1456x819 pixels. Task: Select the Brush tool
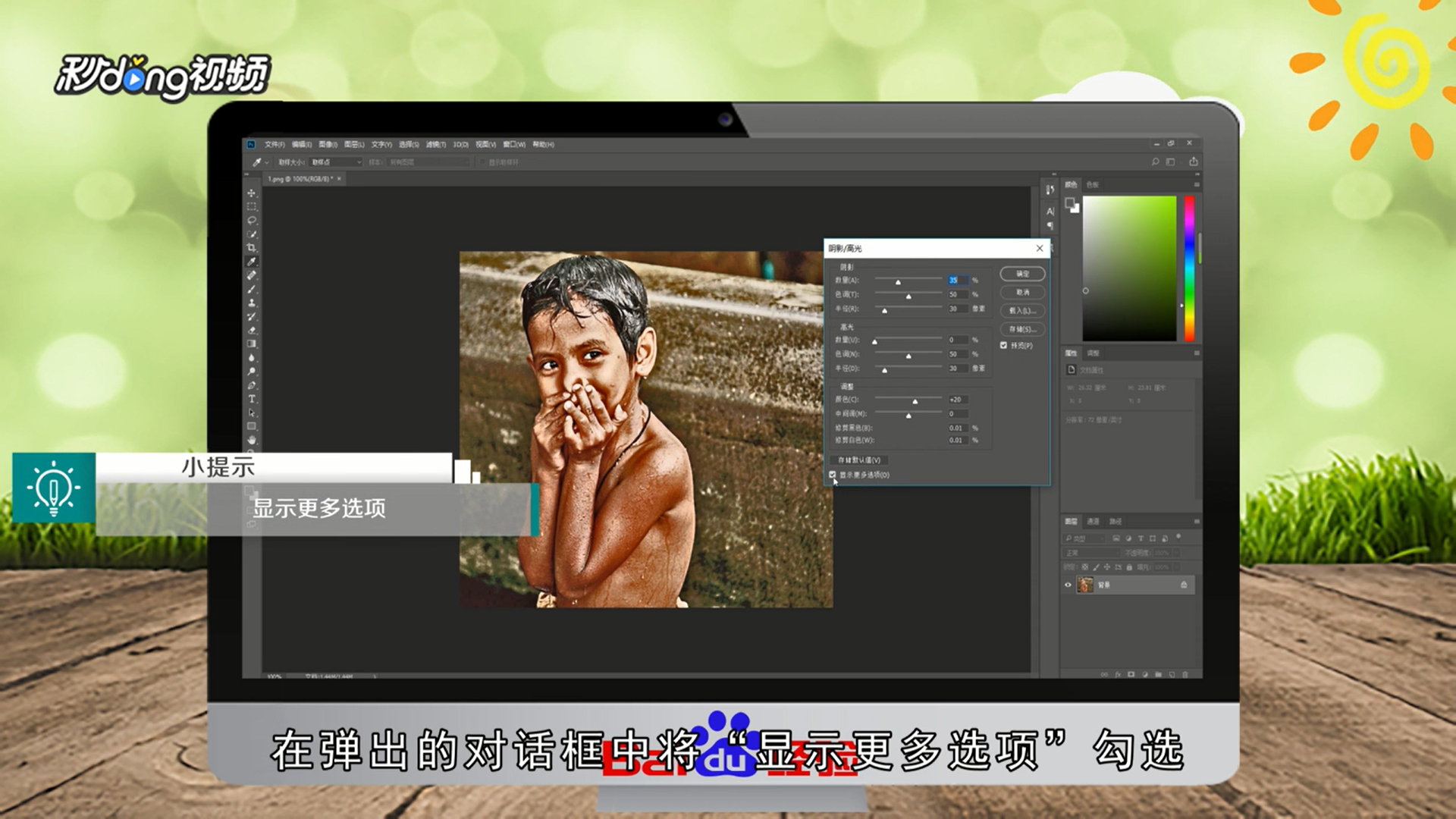pos(252,289)
